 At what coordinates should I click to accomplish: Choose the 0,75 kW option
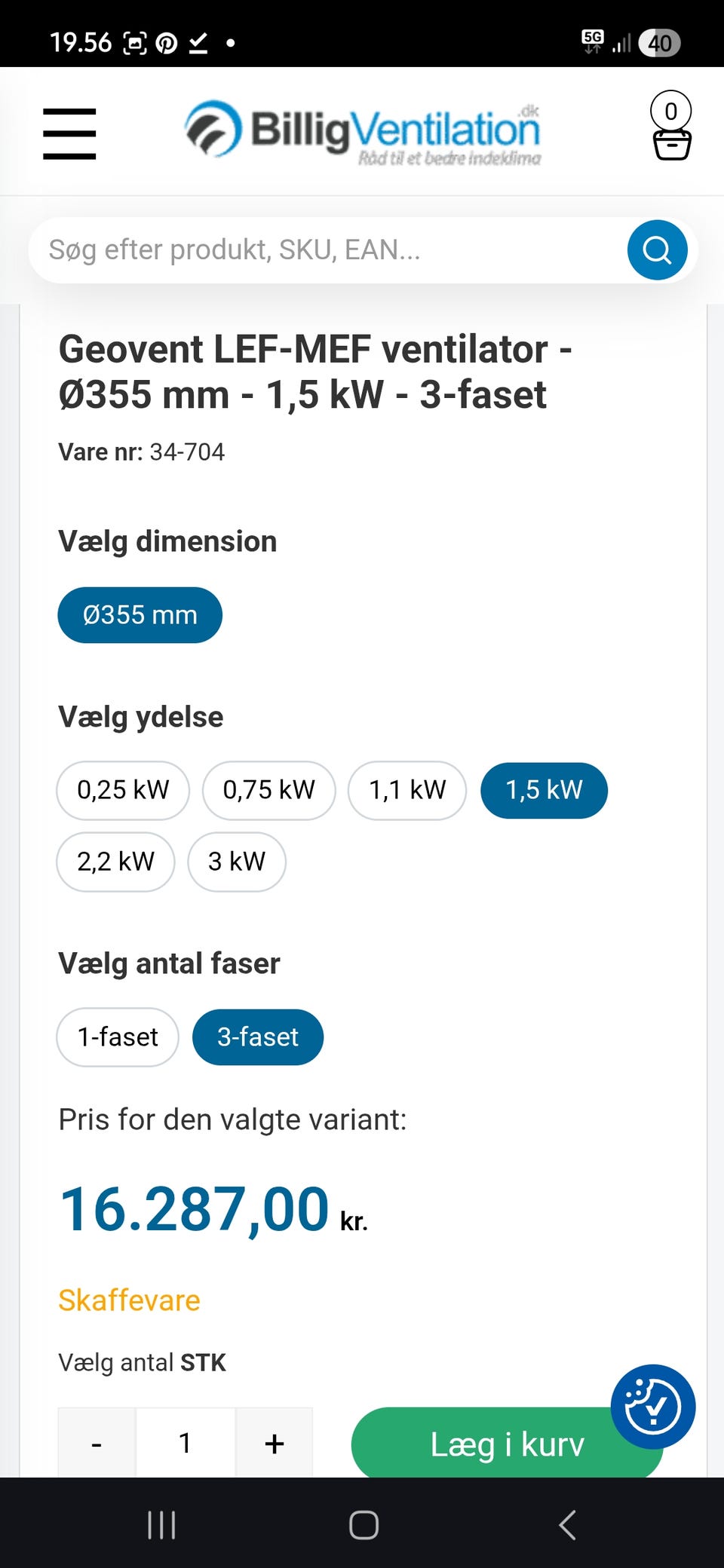[x=268, y=790]
